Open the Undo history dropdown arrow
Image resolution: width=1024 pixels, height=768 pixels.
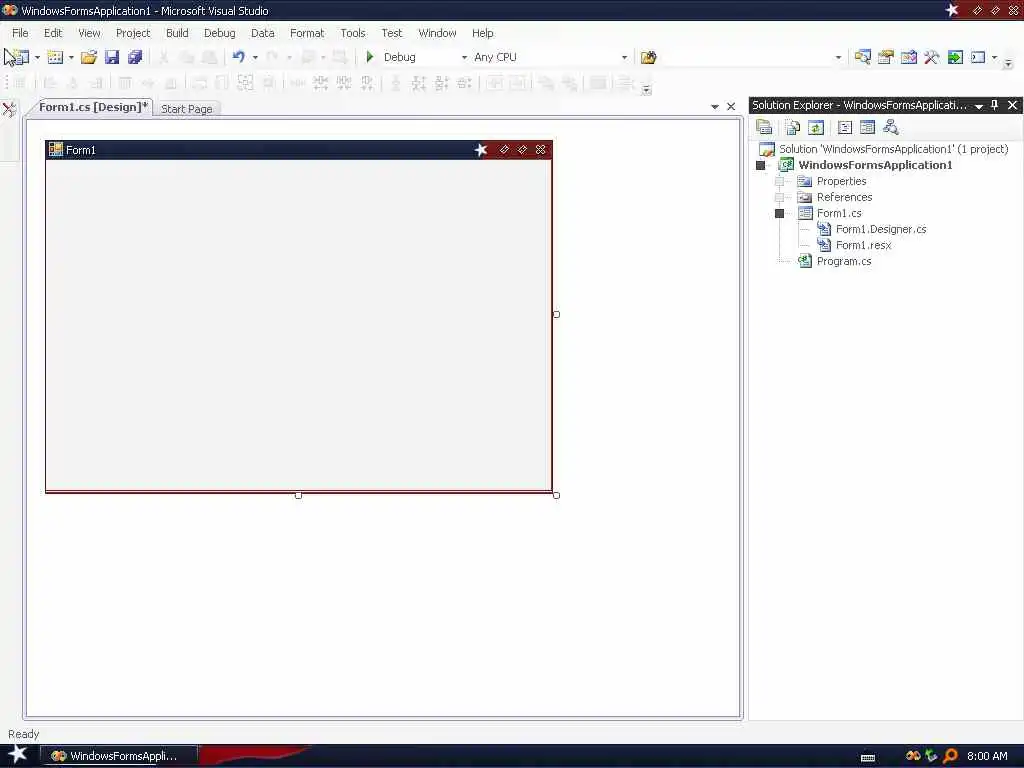pyautogui.click(x=255, y=57)
